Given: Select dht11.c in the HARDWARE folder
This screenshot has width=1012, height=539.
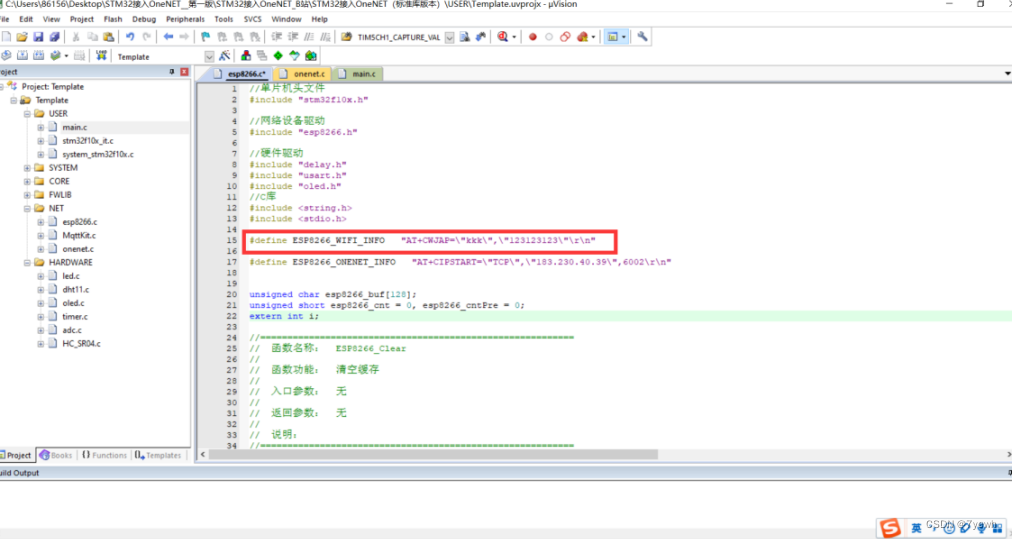Looking at the screenshot, I should point(76,290).
